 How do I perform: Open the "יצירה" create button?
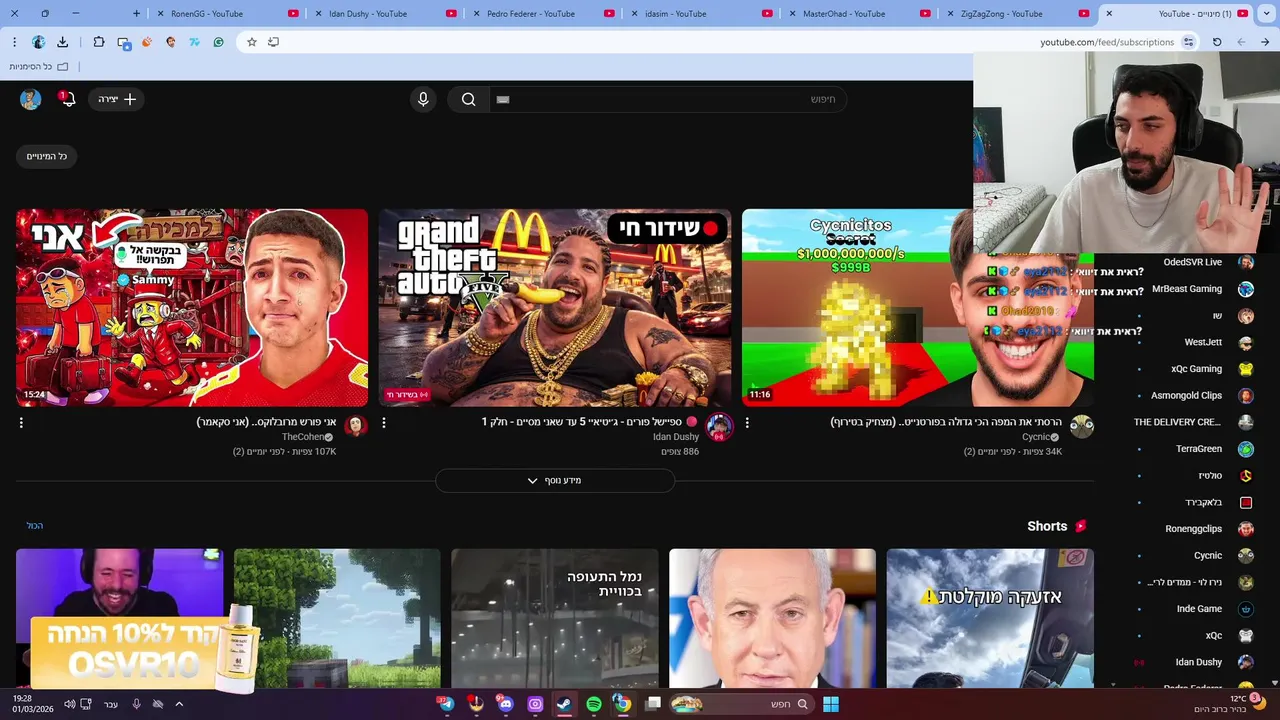coord(117,99)
